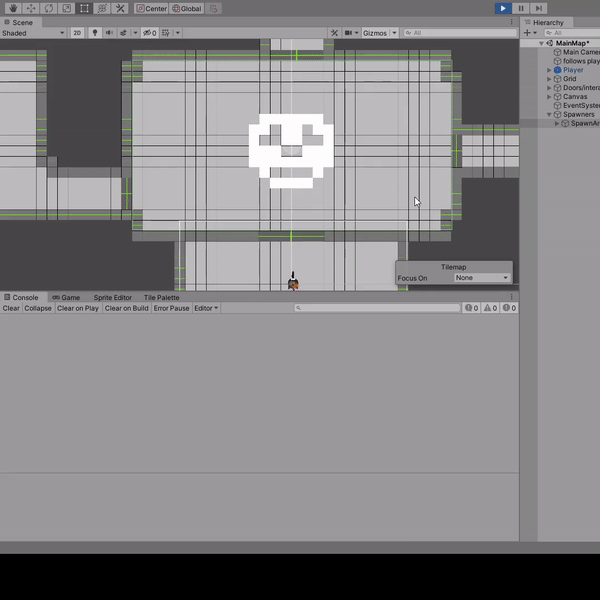Open the custom editor tools icon
600x600 pixels.
(120, 8)
